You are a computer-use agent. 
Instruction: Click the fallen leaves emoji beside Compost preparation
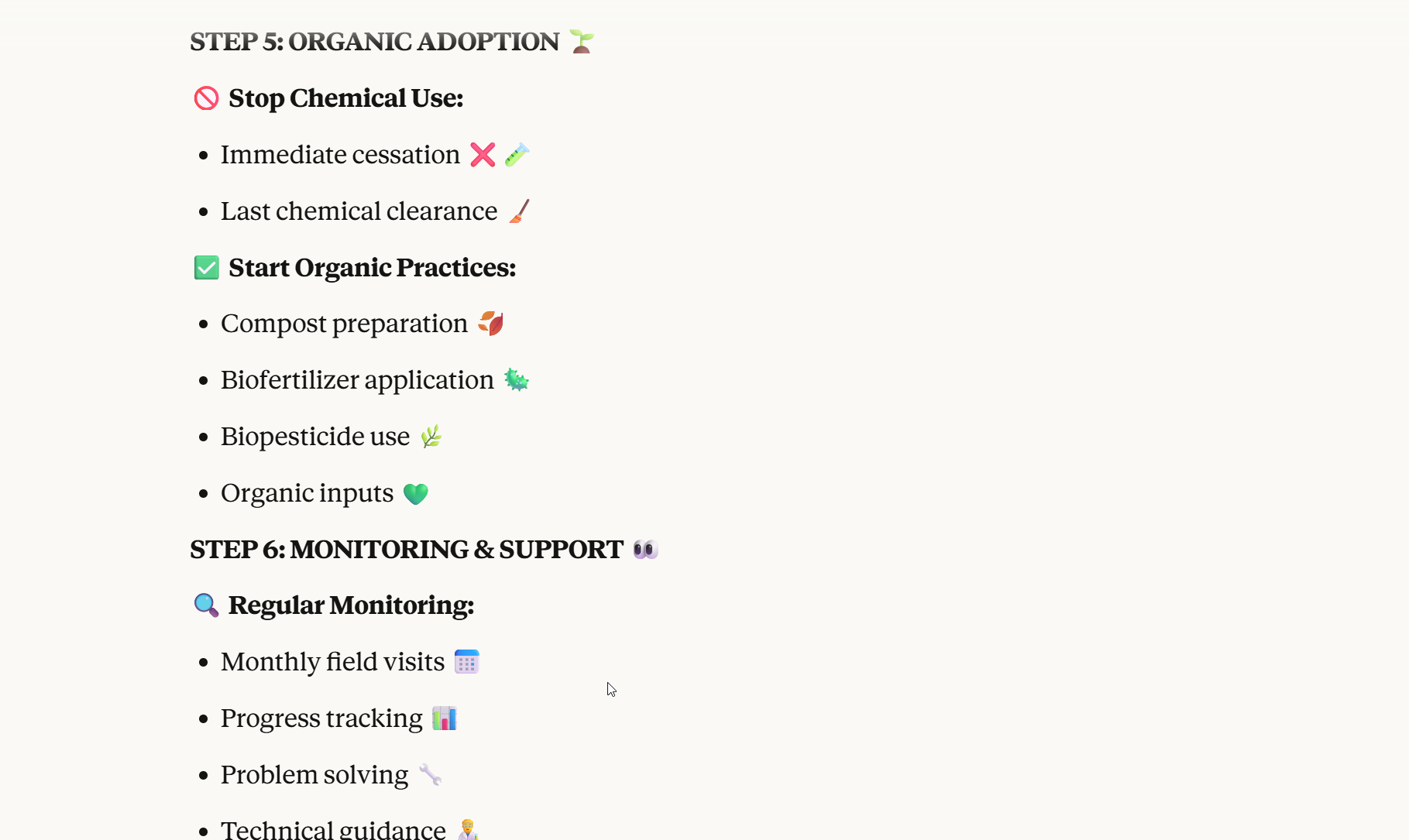pyautogui.click(x=491, y=323)
